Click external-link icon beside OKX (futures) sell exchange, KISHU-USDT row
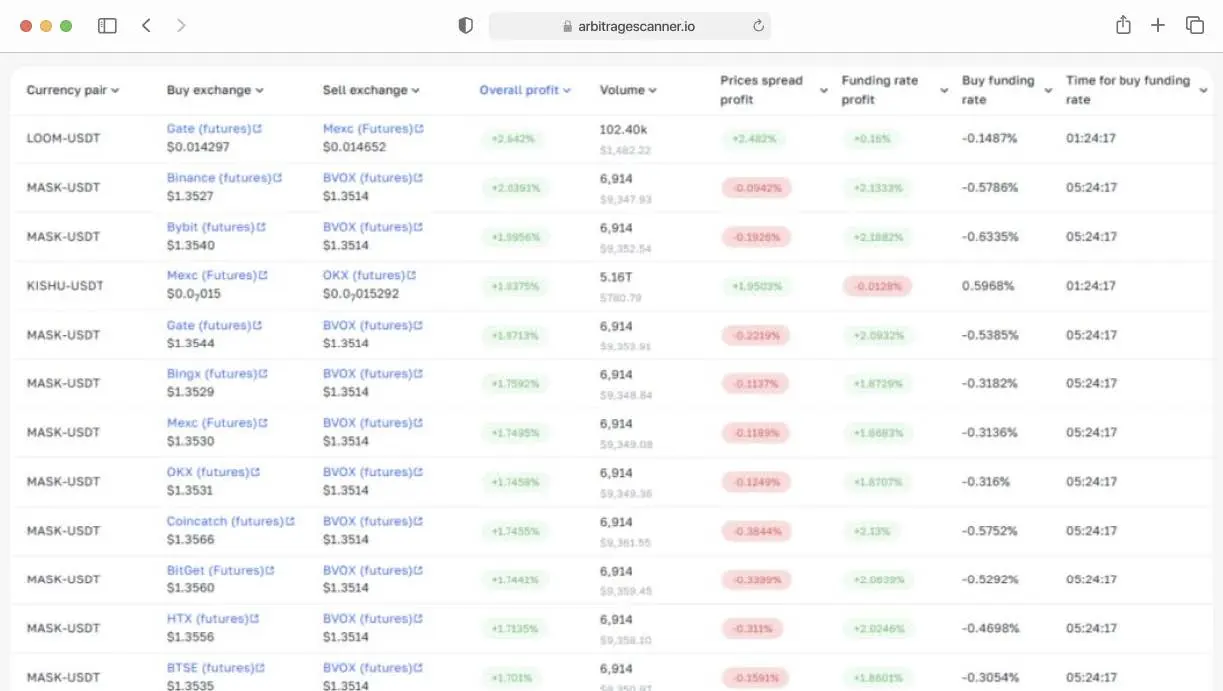This screenshot has width=1223, height=691. (412, 276)
